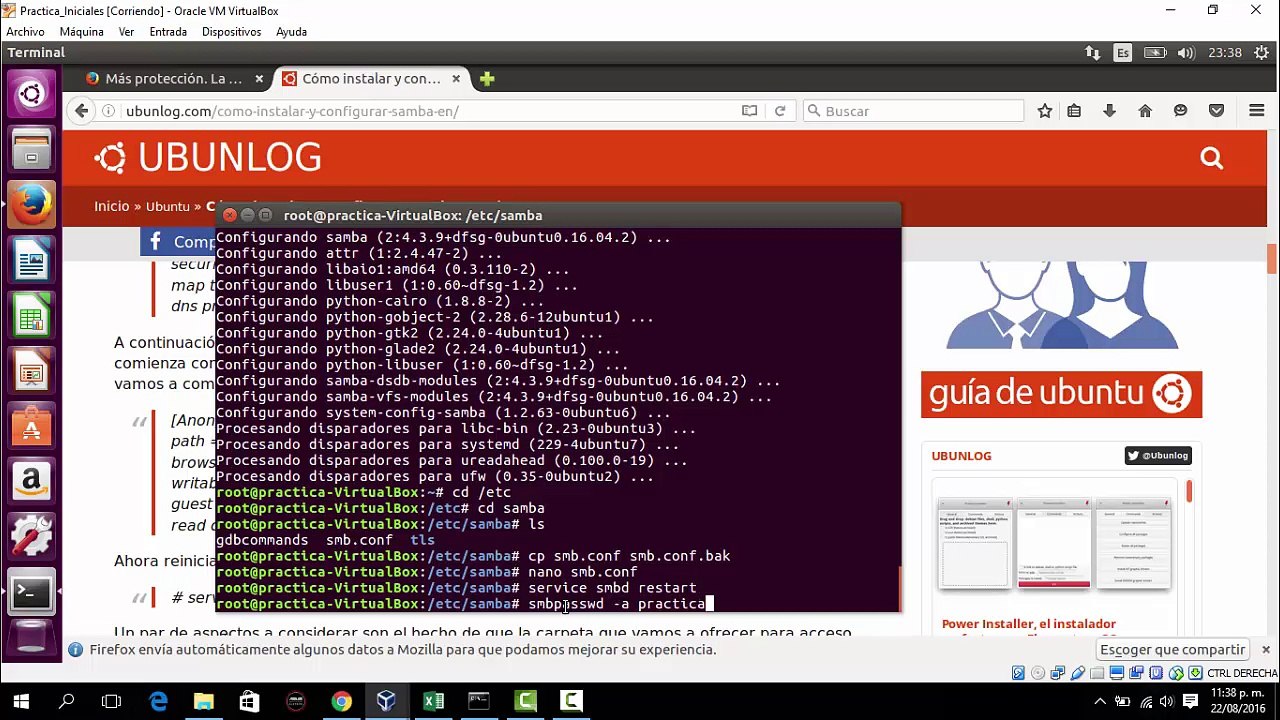
Task: Open the battery indicator in Ubuntu panel
Action: [1155, 53]
